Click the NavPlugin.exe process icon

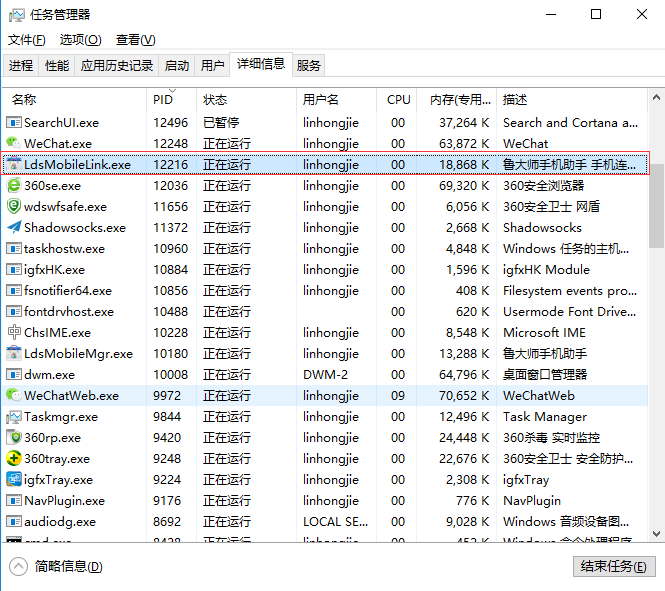pyautogui.click(x=14, y=501)
